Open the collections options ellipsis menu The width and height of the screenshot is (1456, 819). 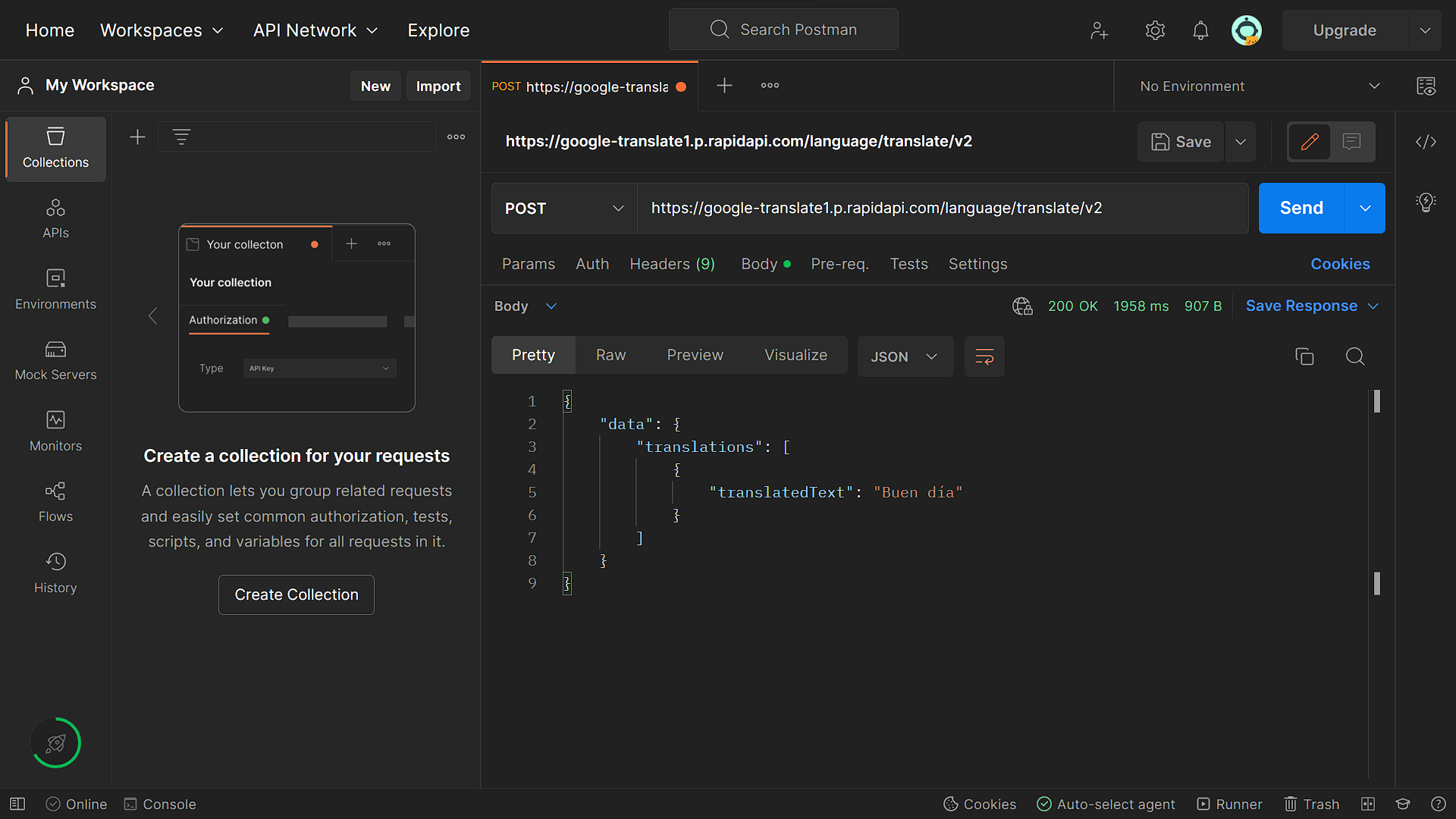456,137
